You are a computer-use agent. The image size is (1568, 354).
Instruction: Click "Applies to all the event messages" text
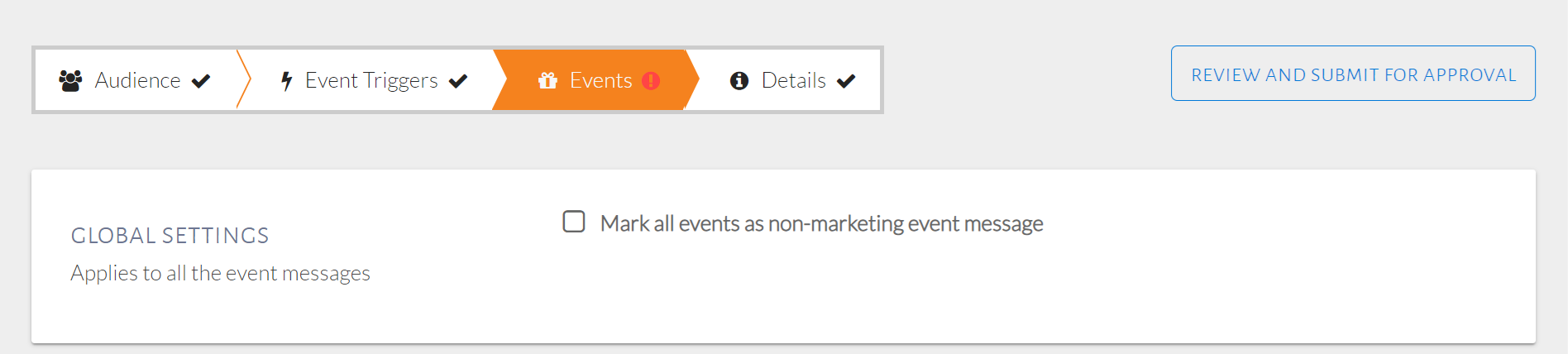(220, 273)
